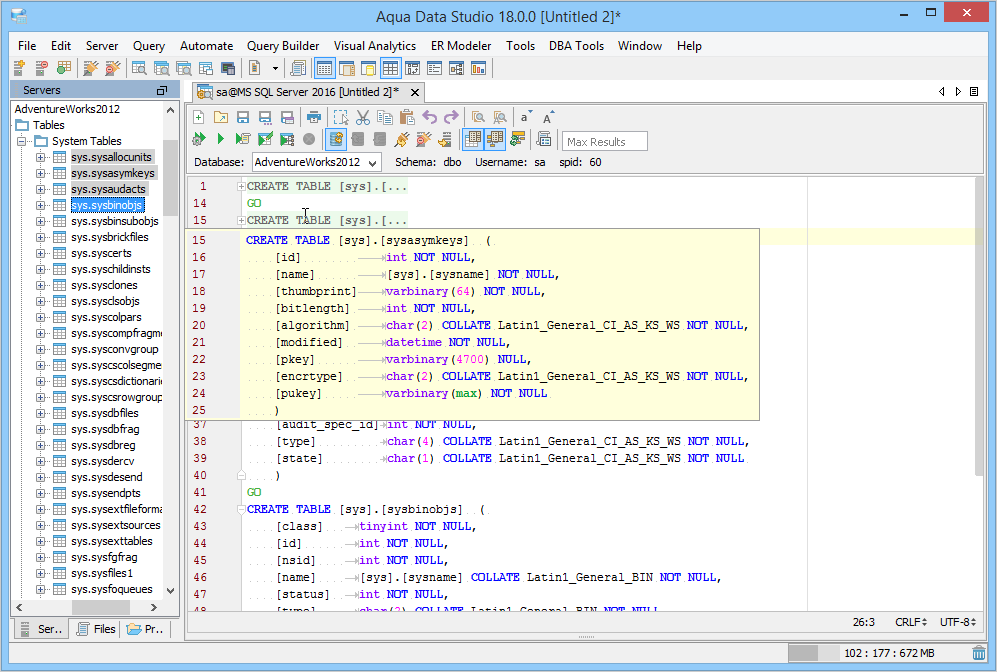Click the Execute green play icon
997x672 pixels.
coord(220,139)
